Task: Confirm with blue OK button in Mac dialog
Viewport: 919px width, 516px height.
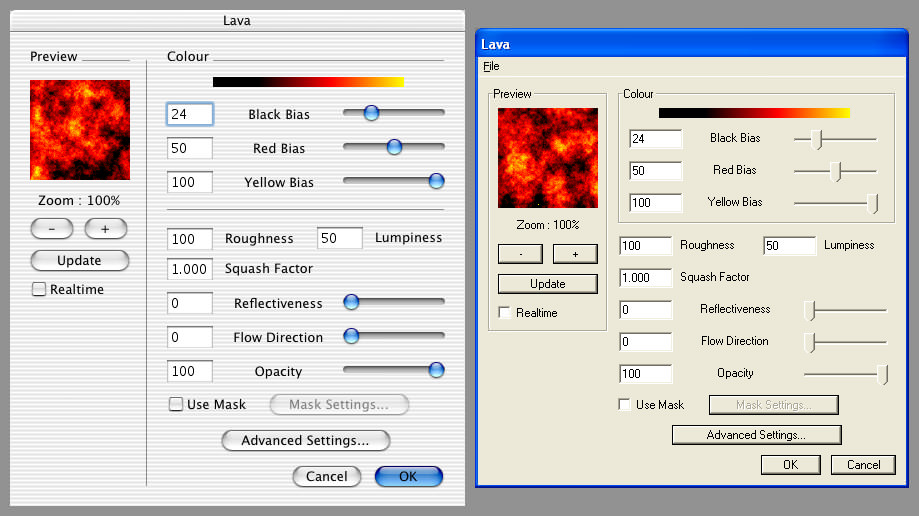Action: pos(409,476)
